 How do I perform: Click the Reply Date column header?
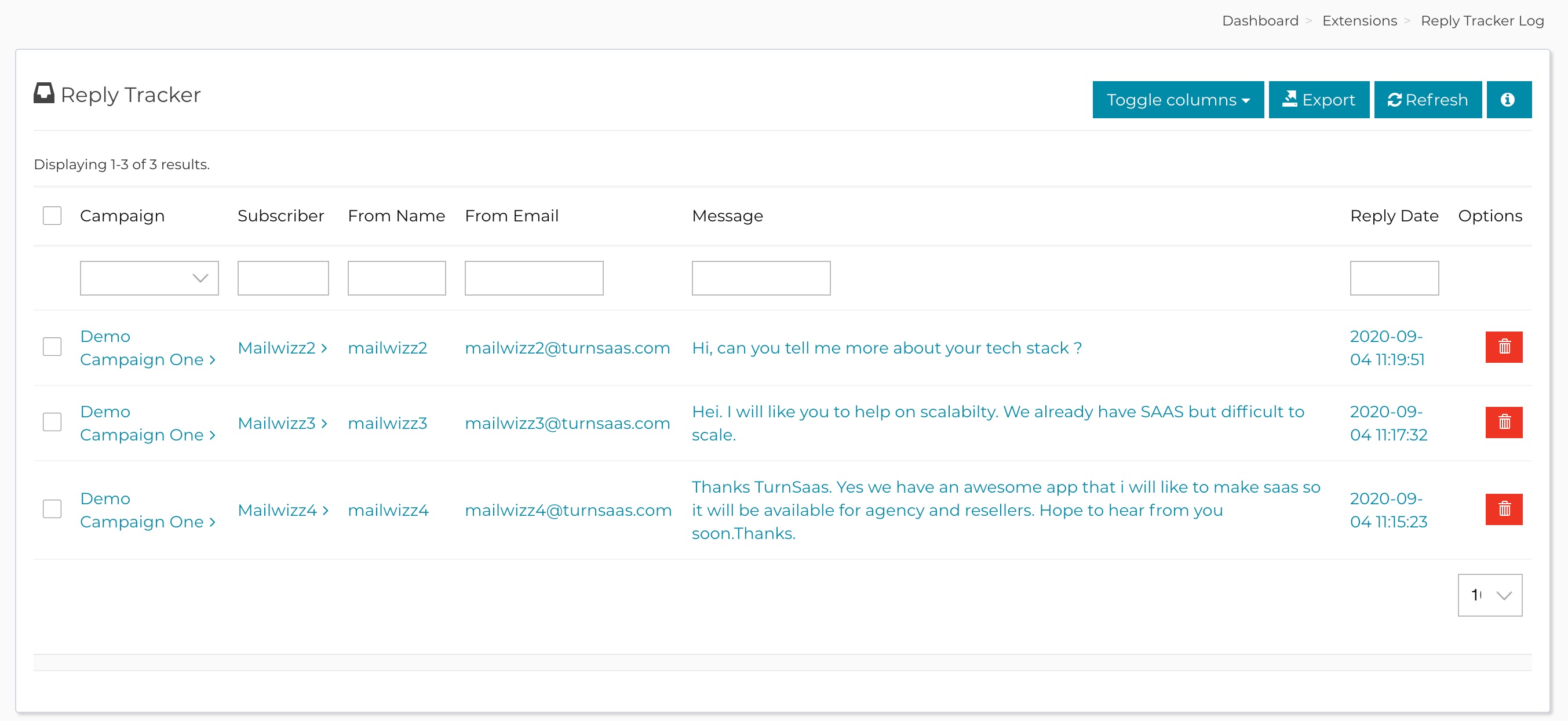point(1394,216)
